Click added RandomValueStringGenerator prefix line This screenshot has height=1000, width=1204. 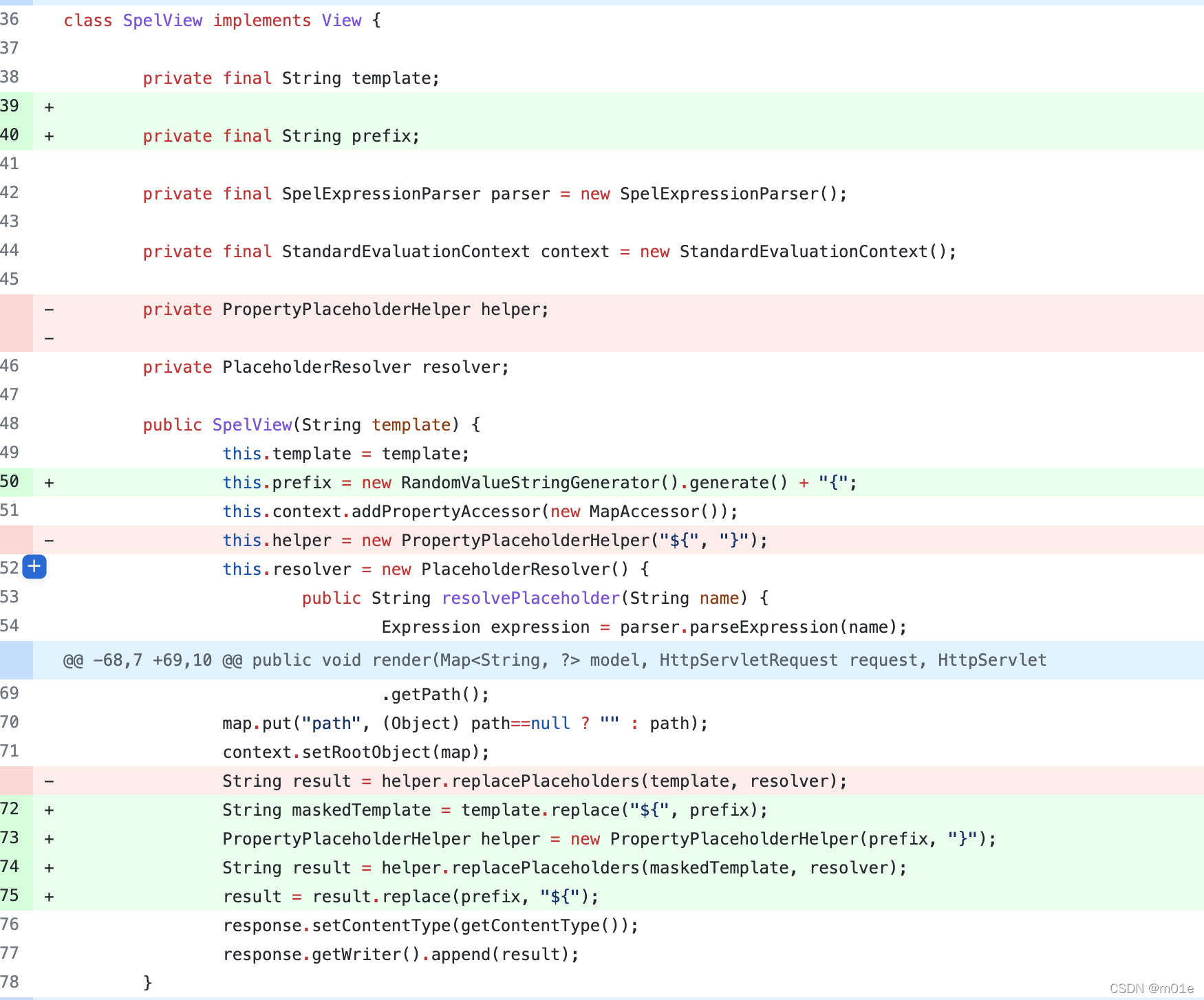click(x=540, y=483)
